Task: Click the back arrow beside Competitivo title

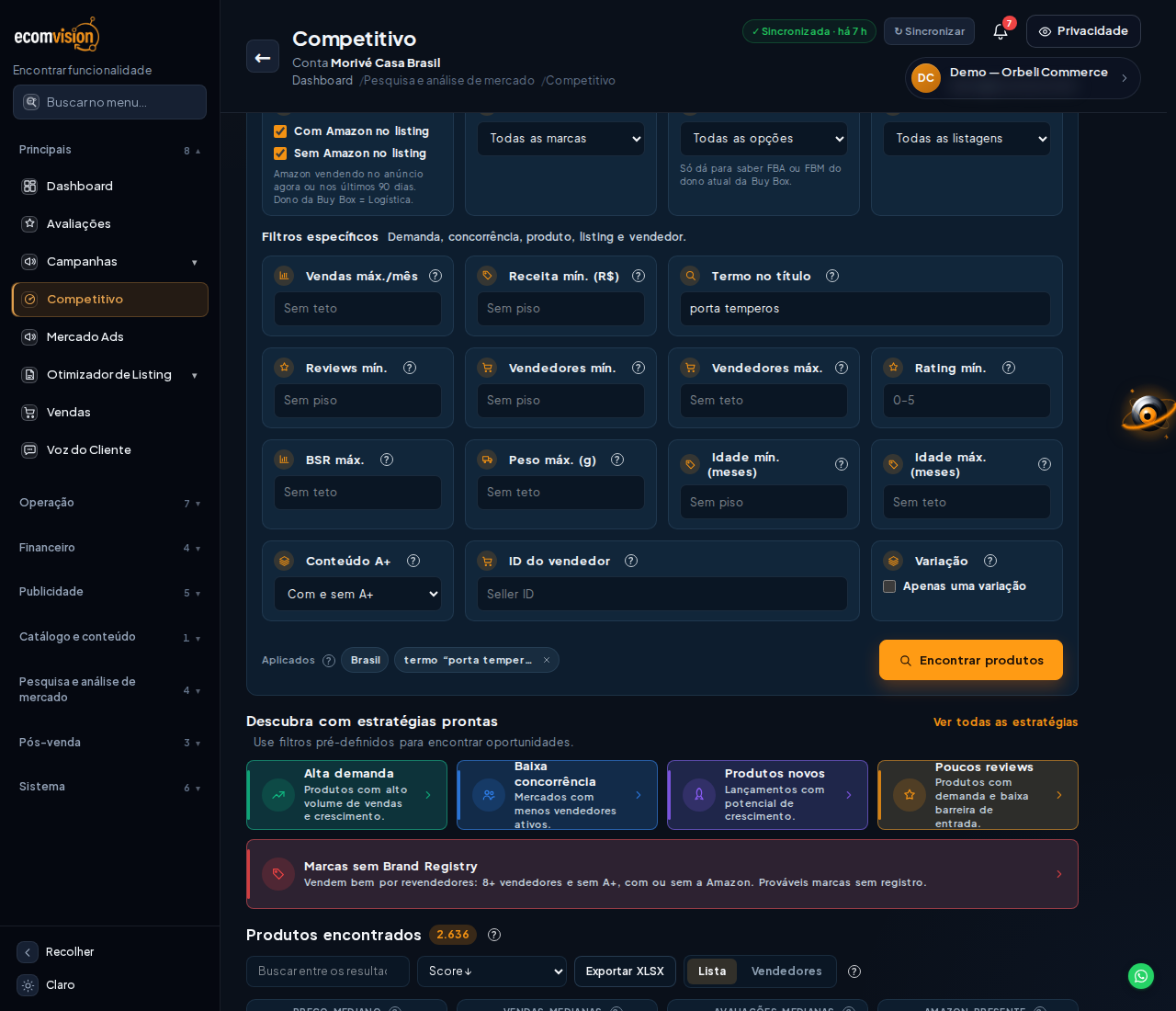Action: click(x=263, y=56)
